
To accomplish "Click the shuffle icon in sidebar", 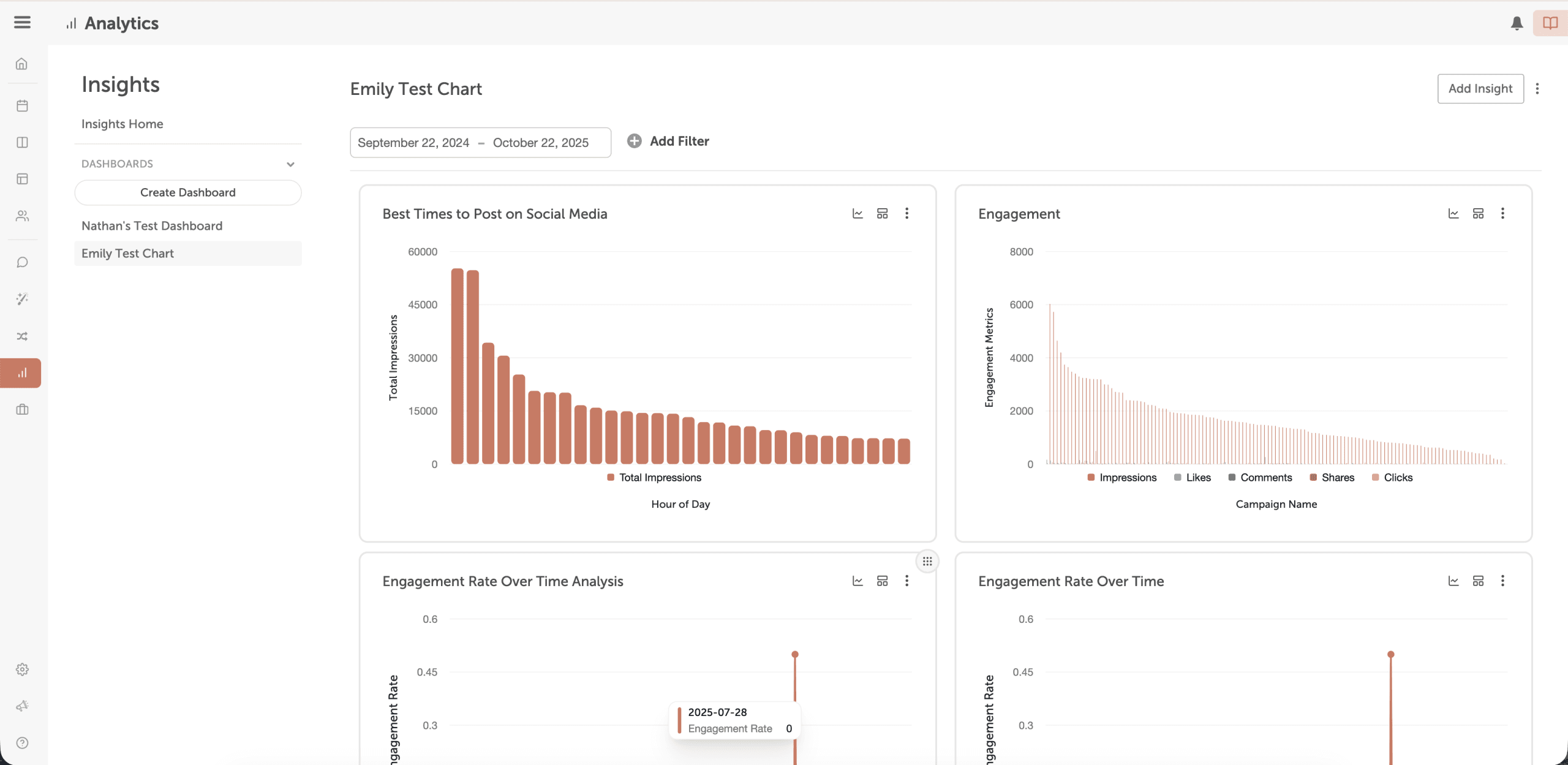I will click(x=22, y=336).
